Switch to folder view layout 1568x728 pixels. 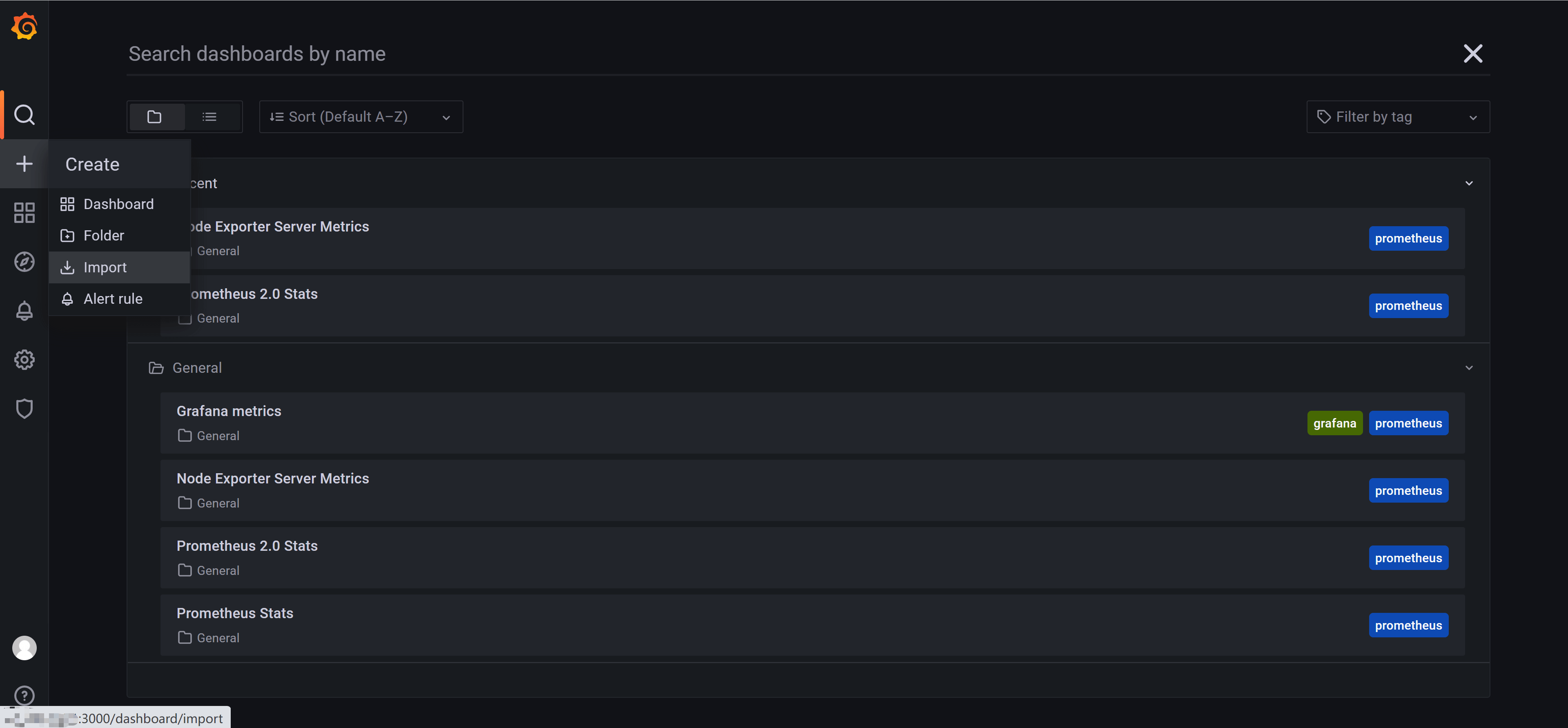point(155,117)
